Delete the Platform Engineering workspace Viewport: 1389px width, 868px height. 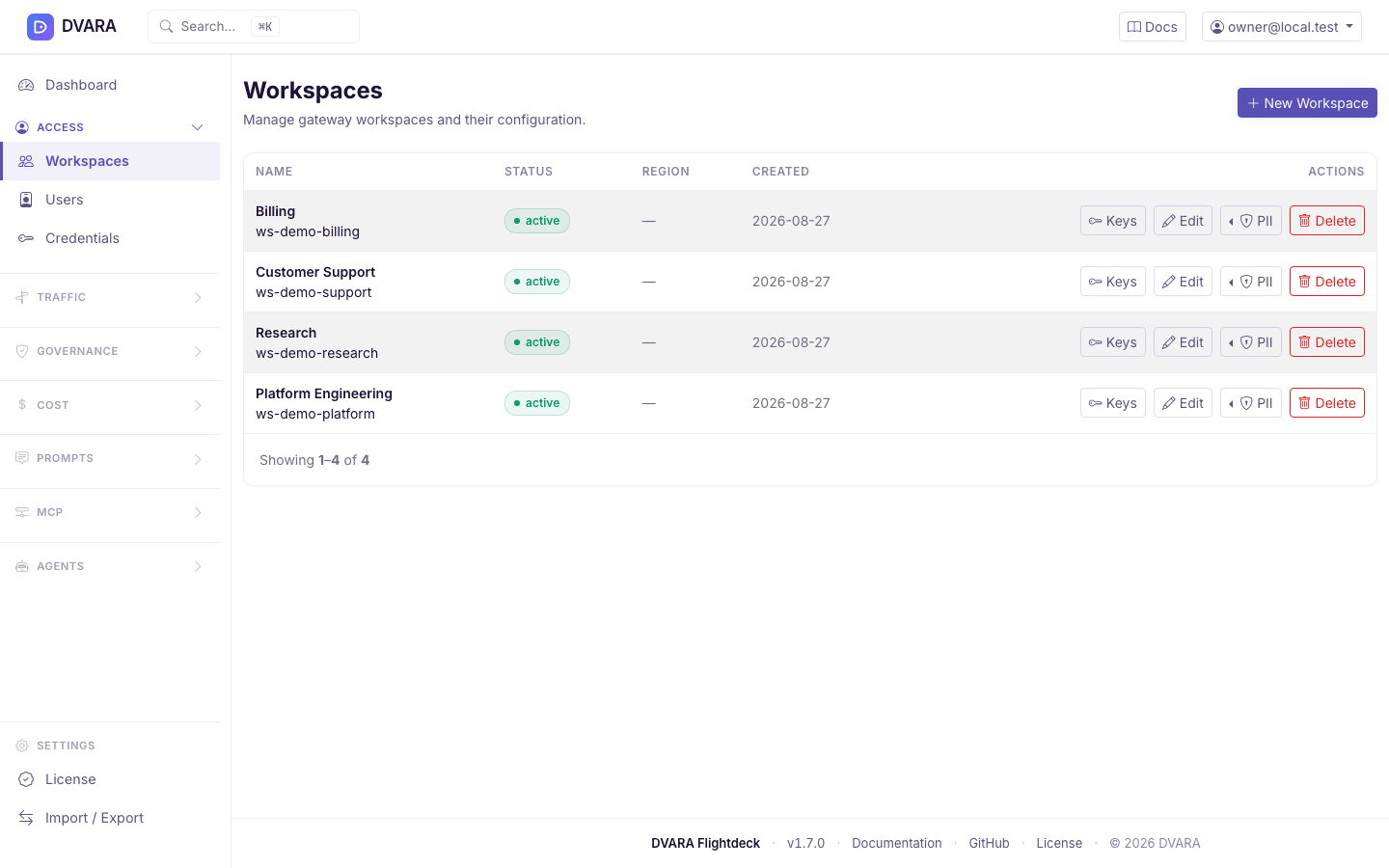(1326, 403)
